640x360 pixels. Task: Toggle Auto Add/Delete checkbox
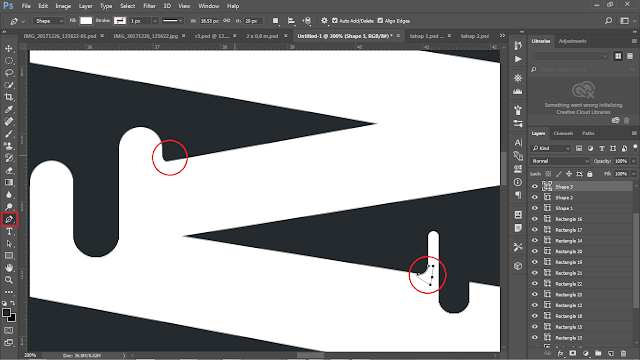click(x=335, y=21)
